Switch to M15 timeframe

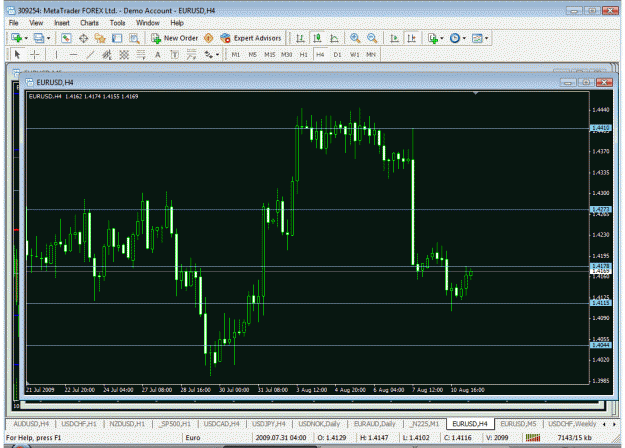(269, 55)
